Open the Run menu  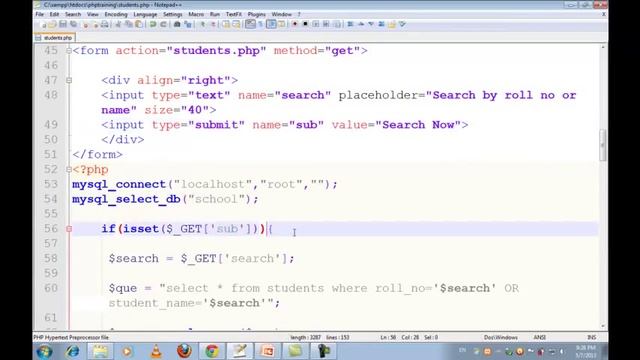click(215, 14)
